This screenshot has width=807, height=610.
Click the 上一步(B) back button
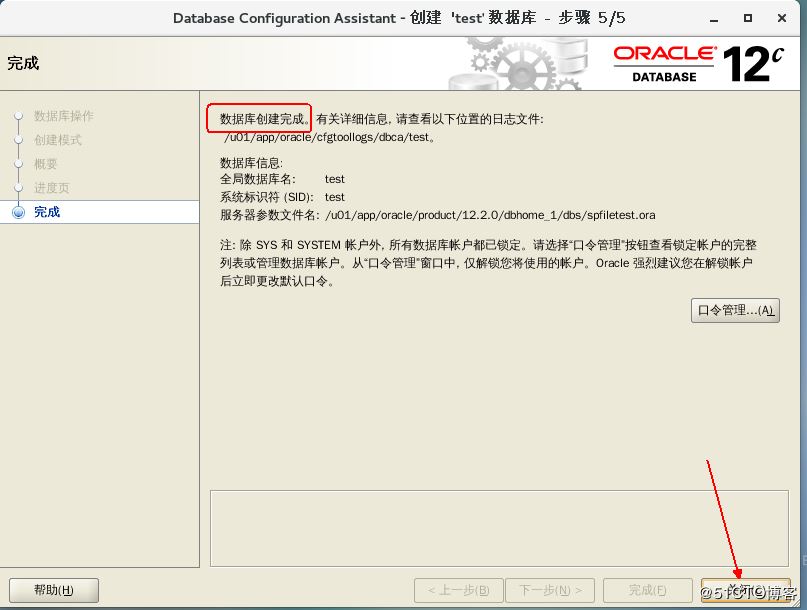click(x=458, y=590)
